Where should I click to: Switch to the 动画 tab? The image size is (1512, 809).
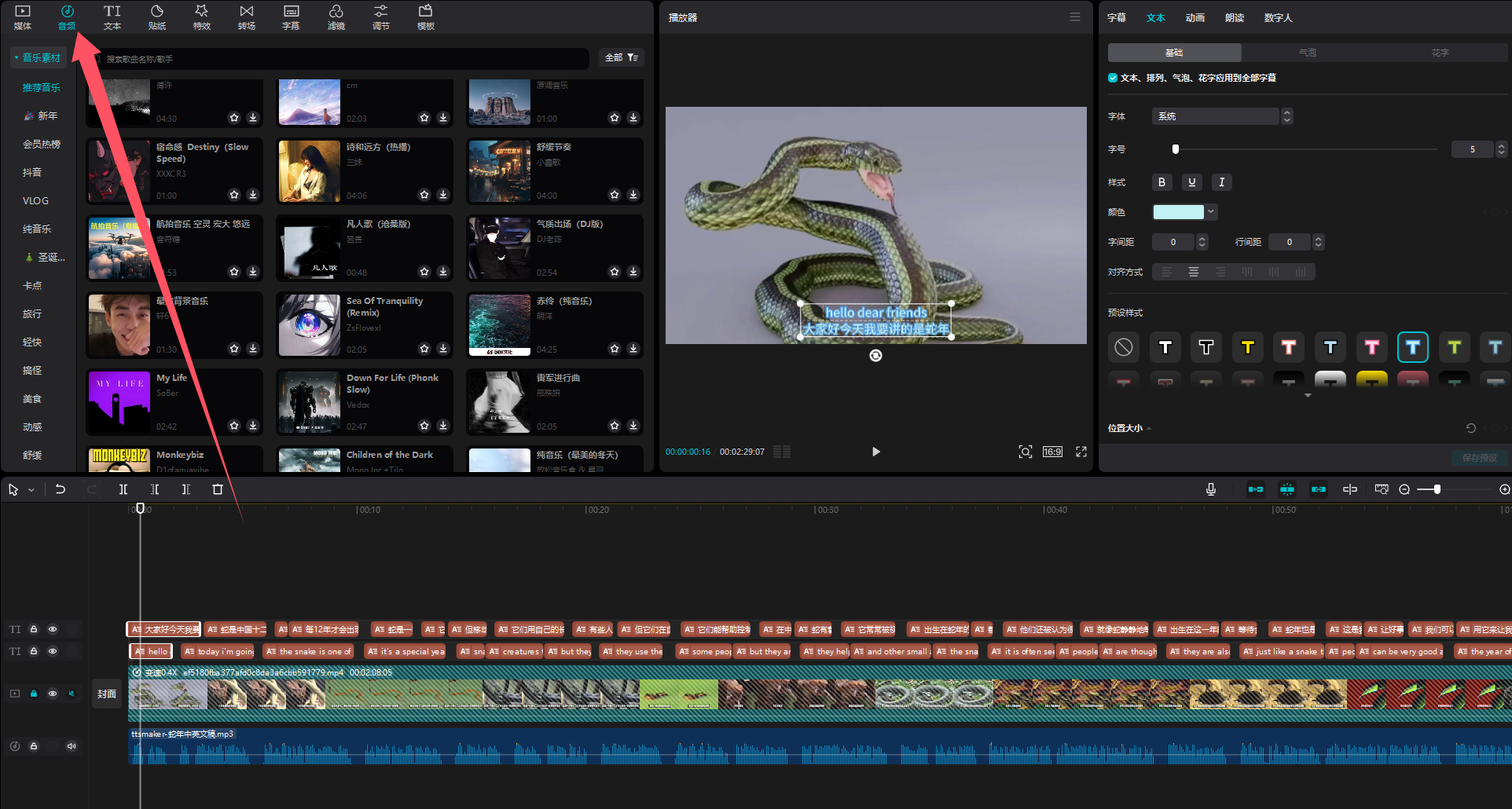tap(1195, 18)
